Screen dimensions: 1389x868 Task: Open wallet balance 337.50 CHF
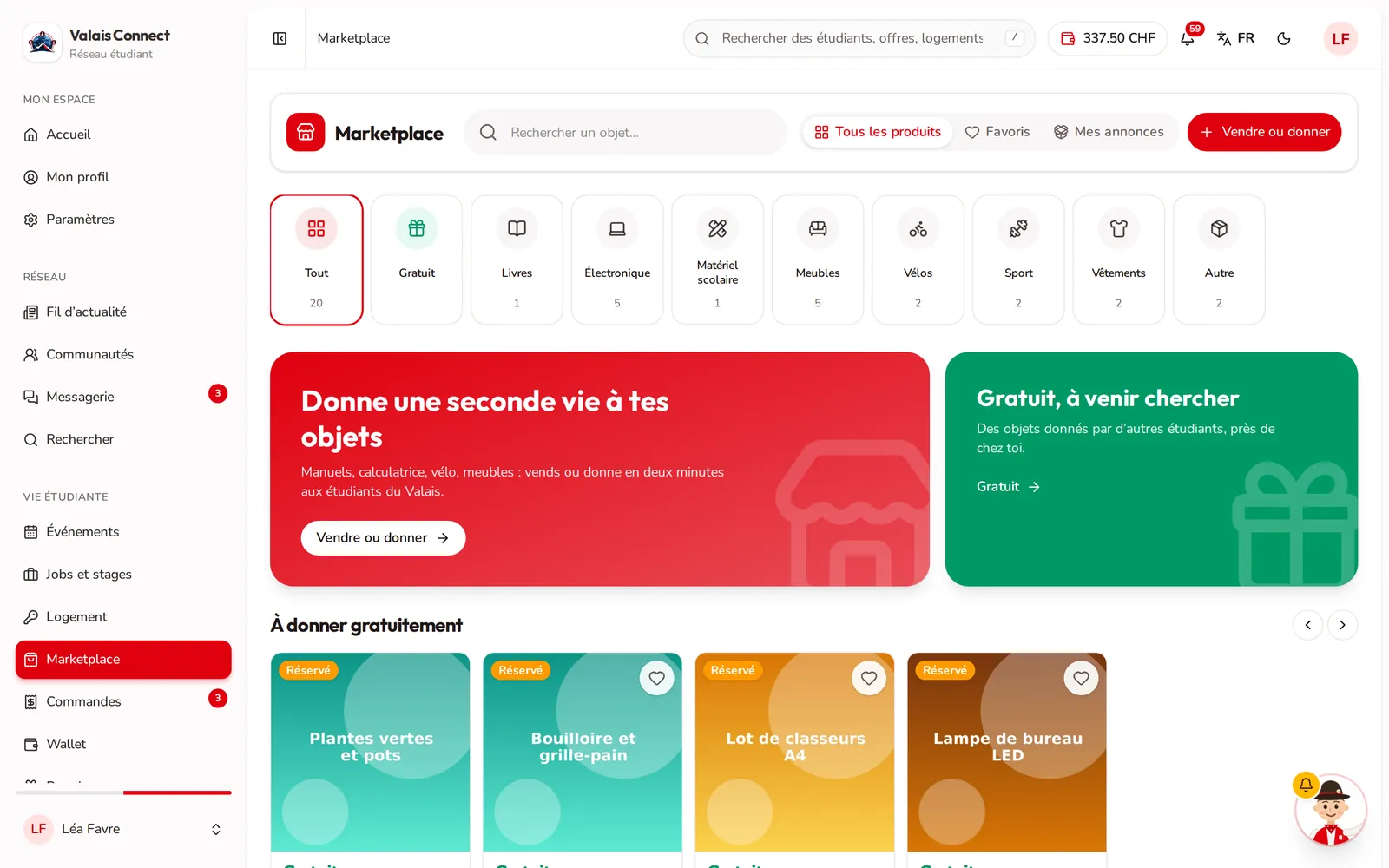(1108, 38)
